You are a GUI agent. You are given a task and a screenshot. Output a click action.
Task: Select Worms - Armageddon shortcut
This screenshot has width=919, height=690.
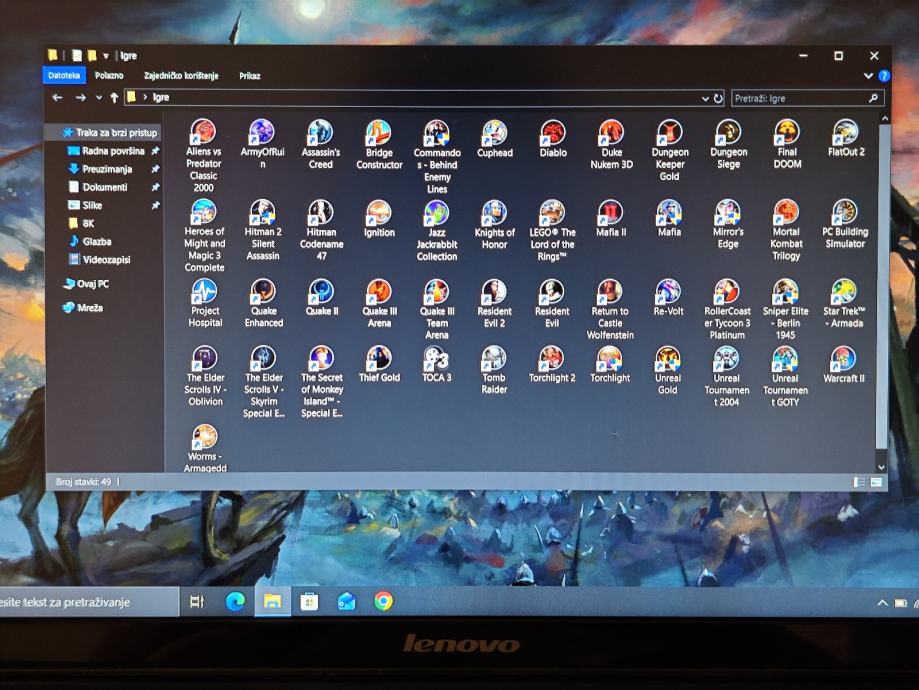point(205,448)
